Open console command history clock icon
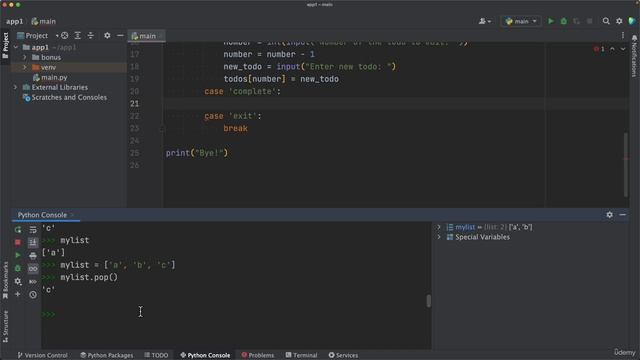Screen dimensions: 640x360 point(33,294)
